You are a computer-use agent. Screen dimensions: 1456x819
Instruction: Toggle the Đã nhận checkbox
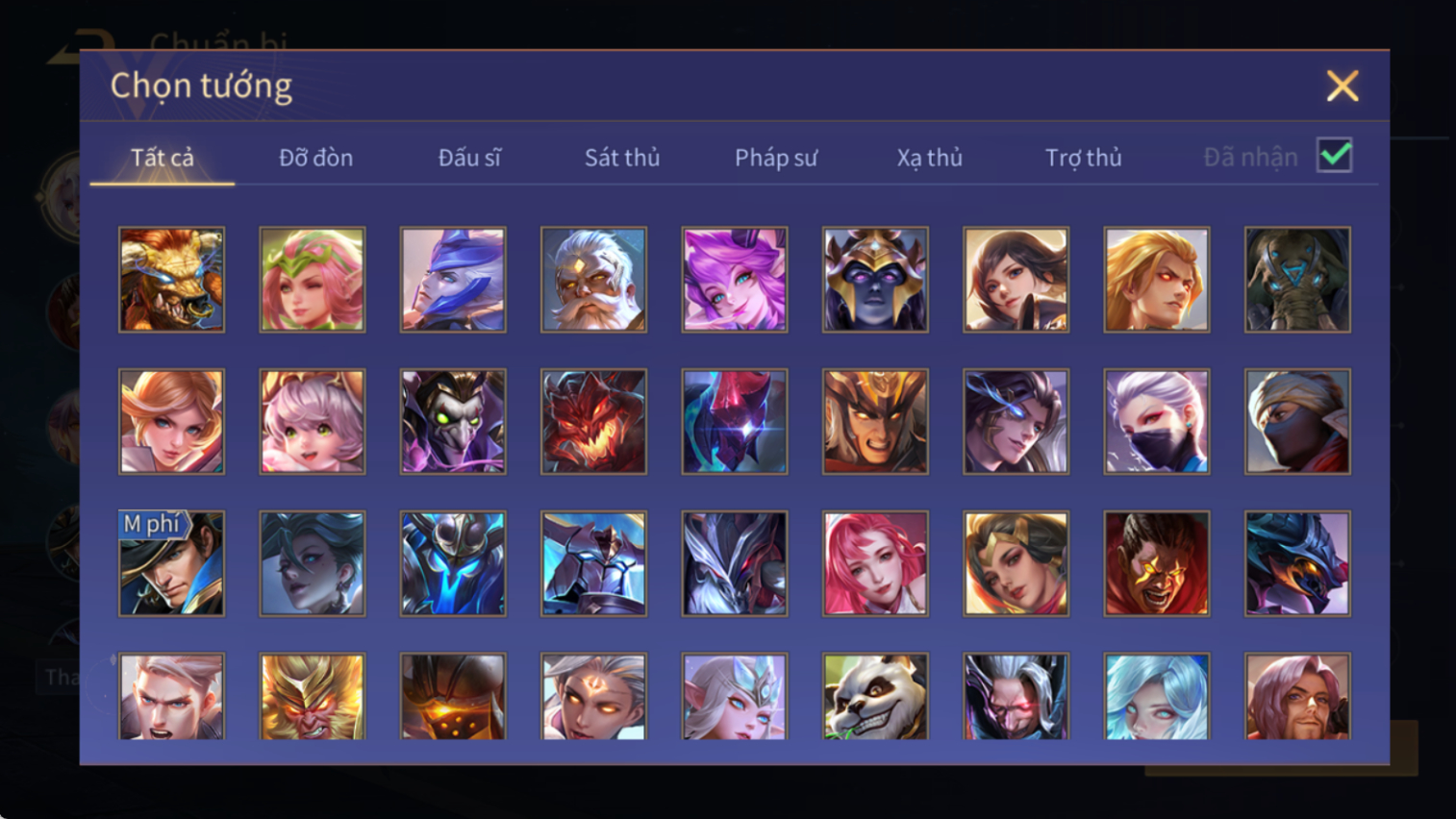point(1335,156)
